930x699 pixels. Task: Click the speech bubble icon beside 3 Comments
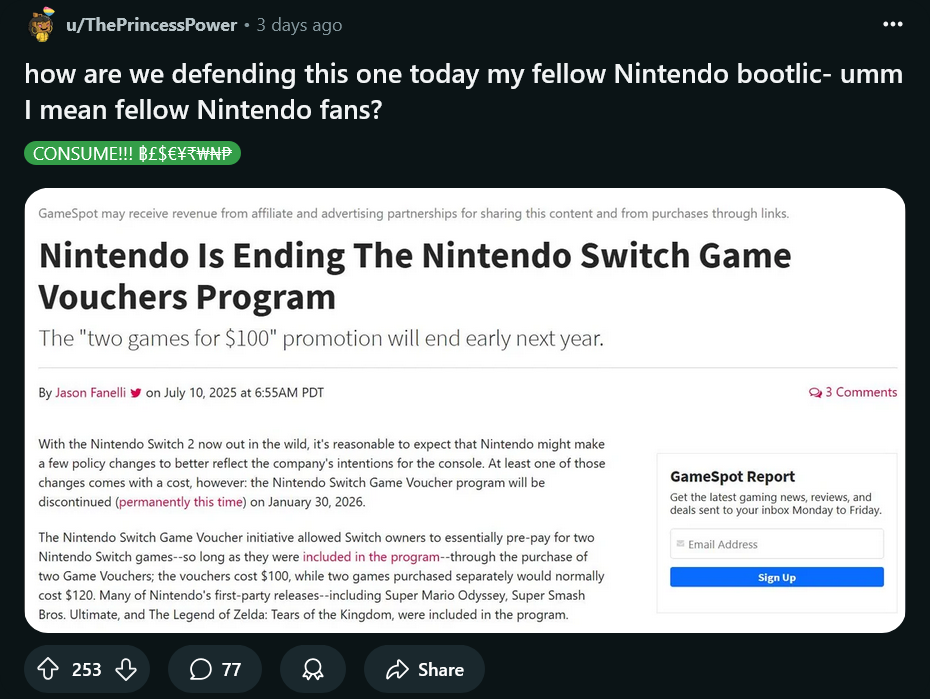815,392
